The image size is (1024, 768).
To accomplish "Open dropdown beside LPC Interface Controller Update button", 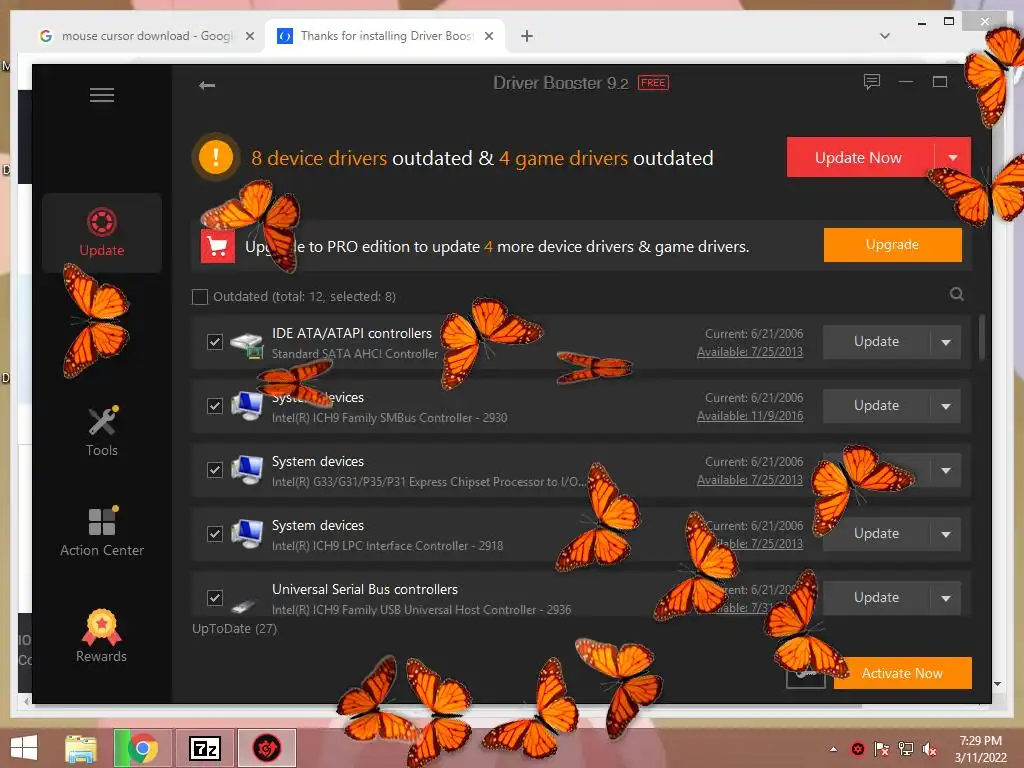I will tap(946, 534).
